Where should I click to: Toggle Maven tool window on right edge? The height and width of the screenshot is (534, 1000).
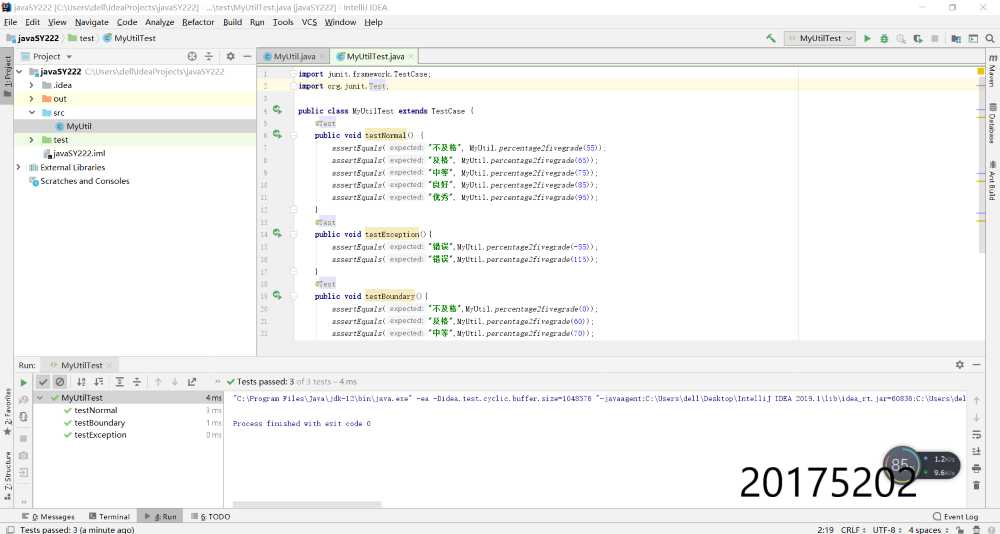tap(992, 70)
